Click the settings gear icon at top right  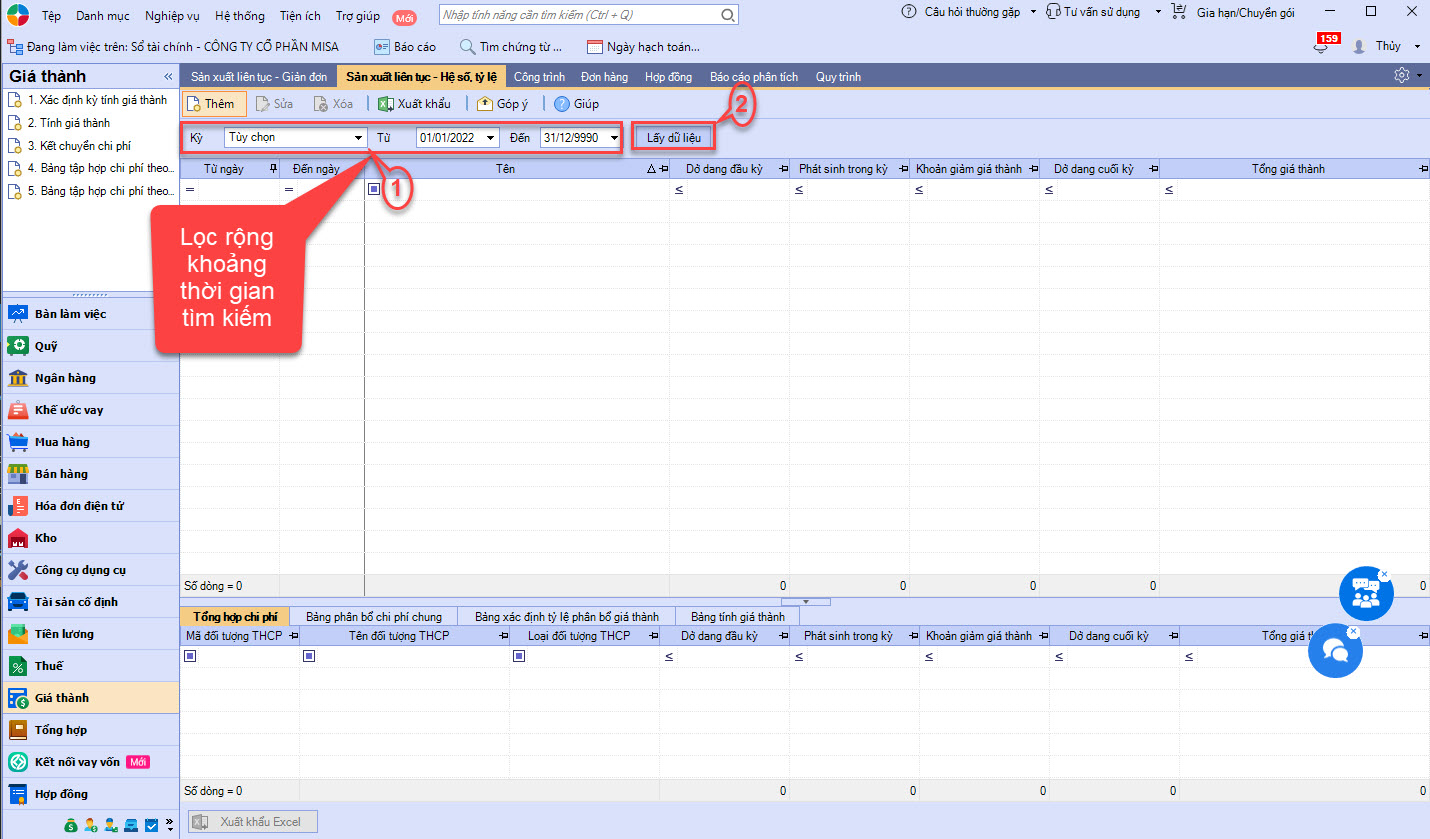1401,76
